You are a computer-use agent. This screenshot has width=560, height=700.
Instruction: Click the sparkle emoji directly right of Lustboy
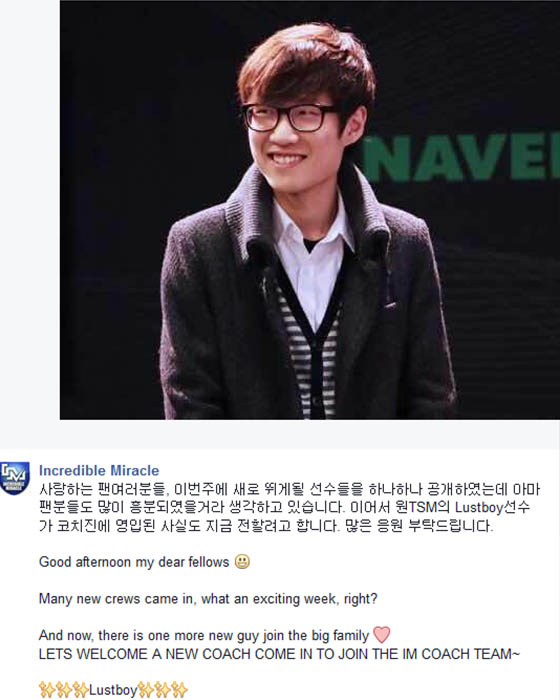point(145,690)
